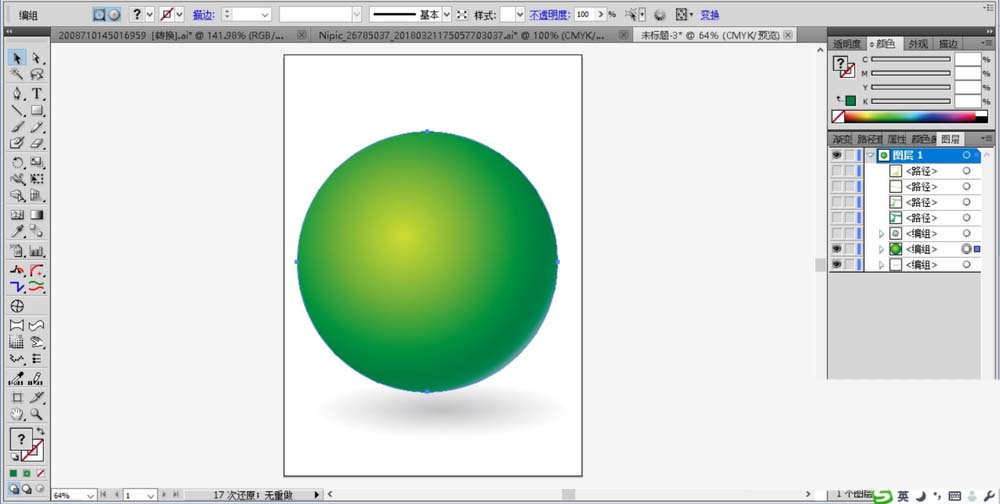The width and height of the screenshot is (1000, 504).
Task: Show the first hidden 路径 sublayer
Action: click(x=836, y=172)
